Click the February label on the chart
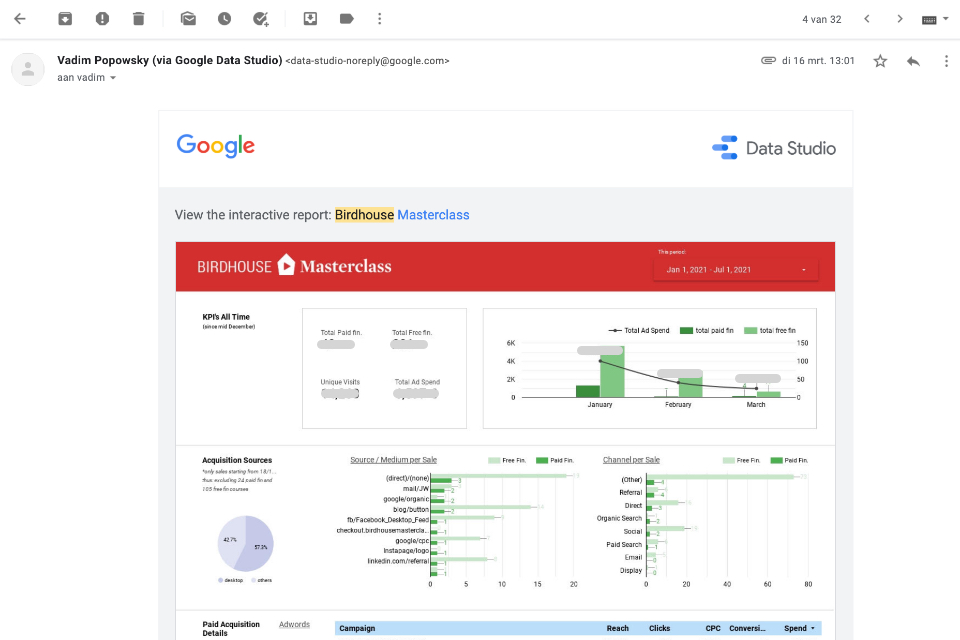The height and width of the screenshot is (640, 960). tap(678, 405)
